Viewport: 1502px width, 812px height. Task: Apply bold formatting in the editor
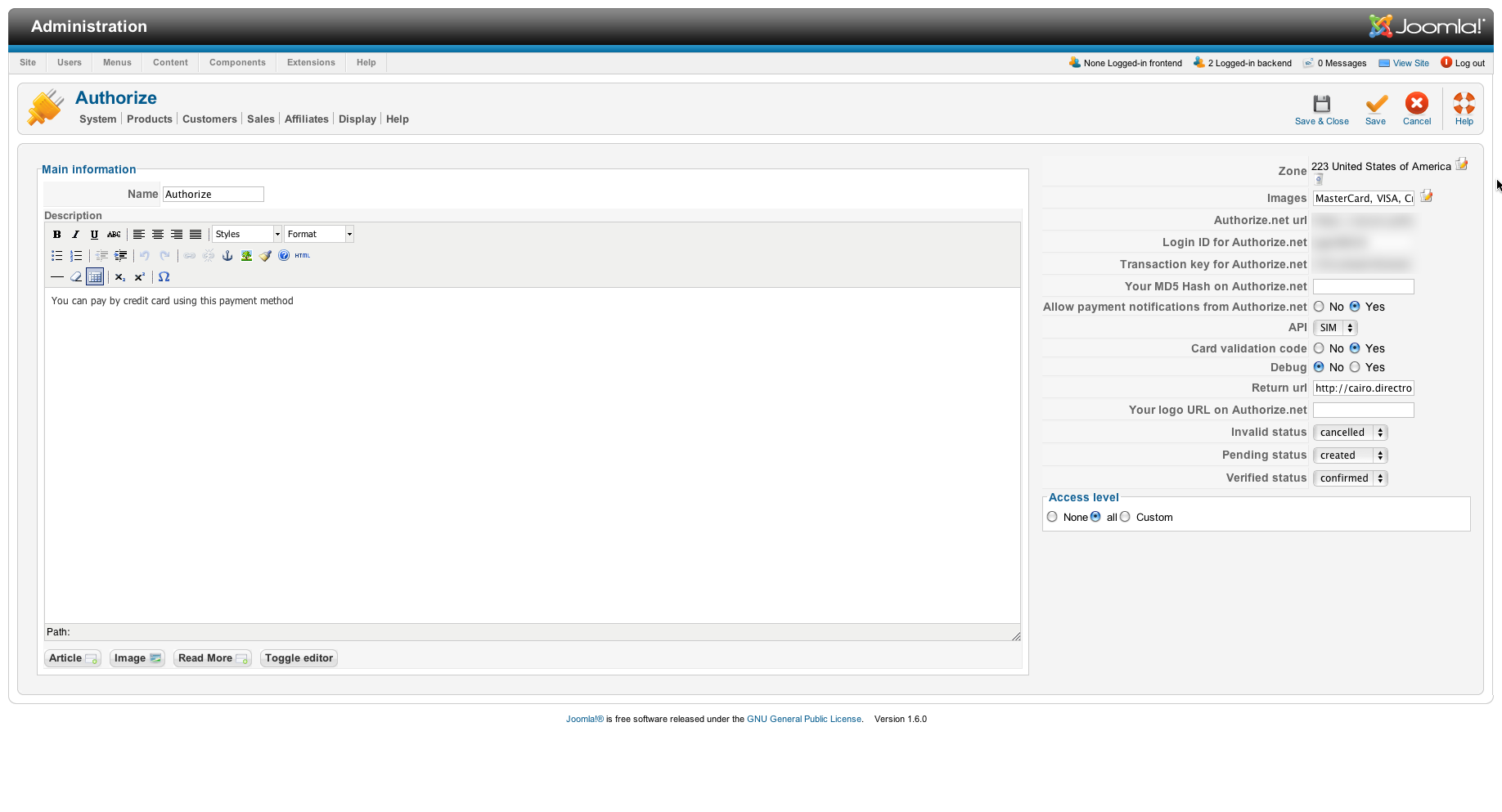pos(57,234)
